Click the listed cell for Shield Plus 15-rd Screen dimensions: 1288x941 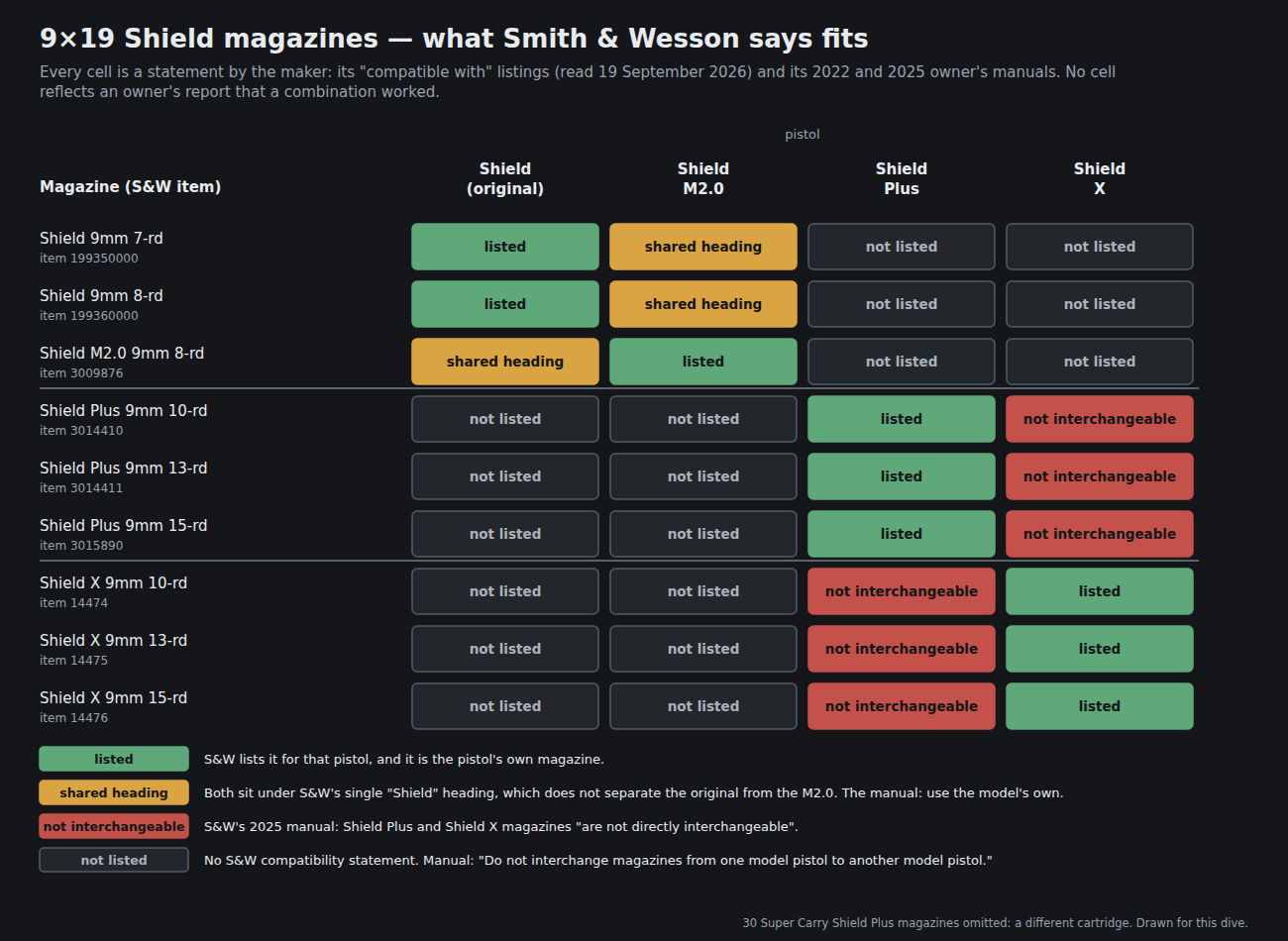tap(902, 534)
